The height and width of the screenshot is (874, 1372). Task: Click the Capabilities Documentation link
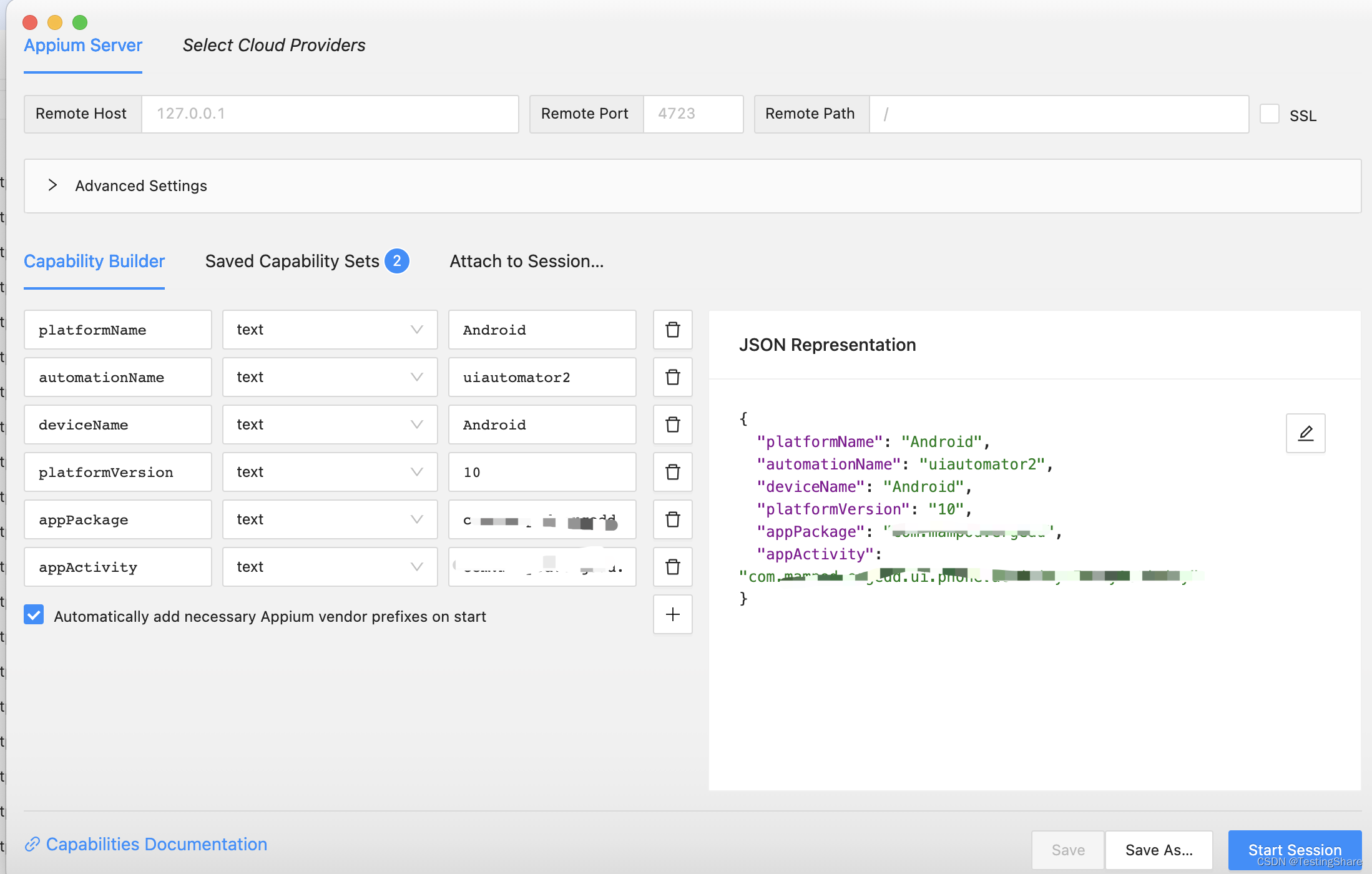[155, 844]
